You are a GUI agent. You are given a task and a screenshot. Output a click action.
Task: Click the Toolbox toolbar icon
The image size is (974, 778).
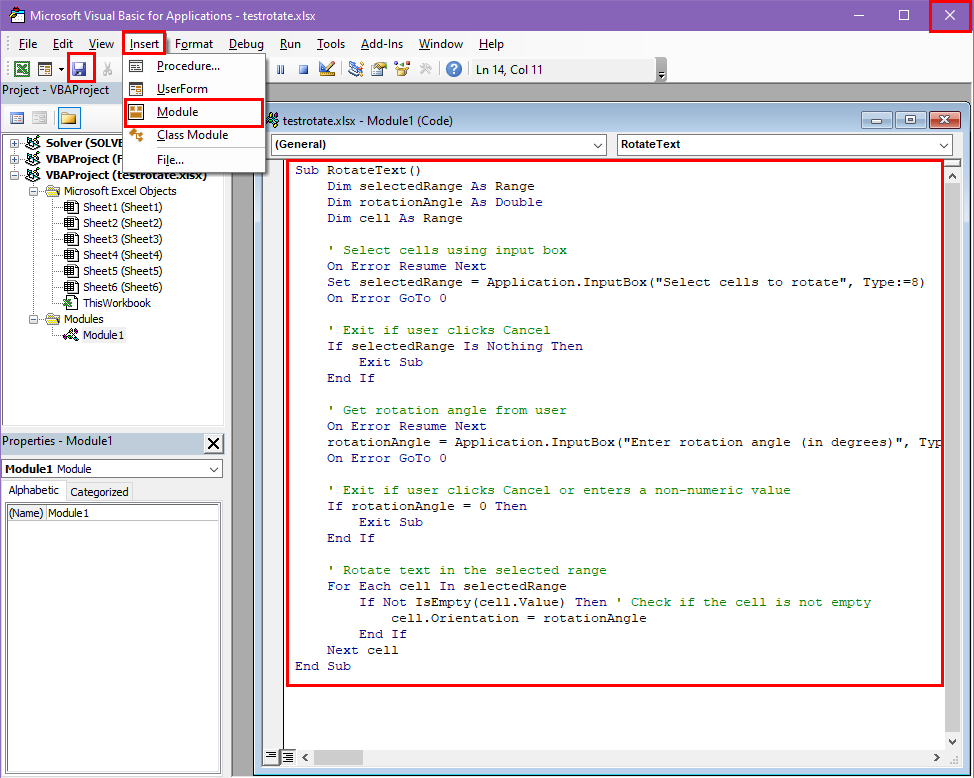[x=426, y=69]
